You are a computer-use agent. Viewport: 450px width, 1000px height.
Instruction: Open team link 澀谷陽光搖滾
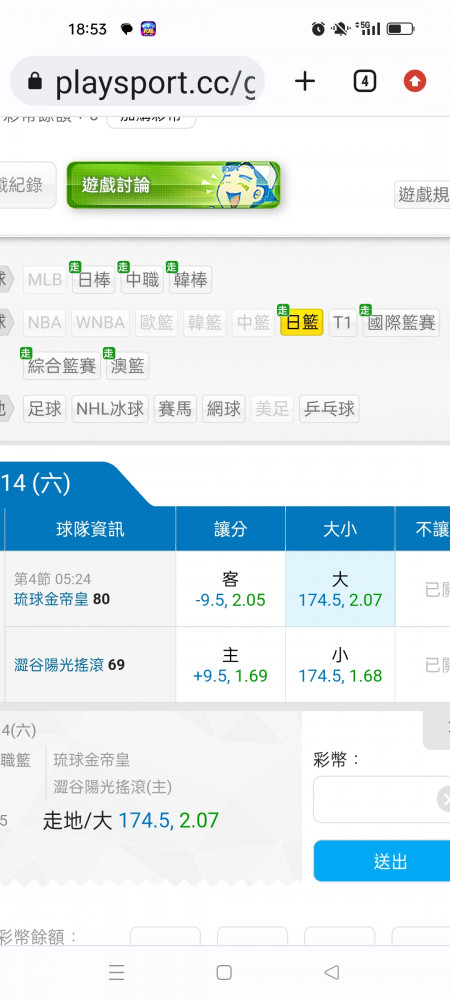pos(59,665)
